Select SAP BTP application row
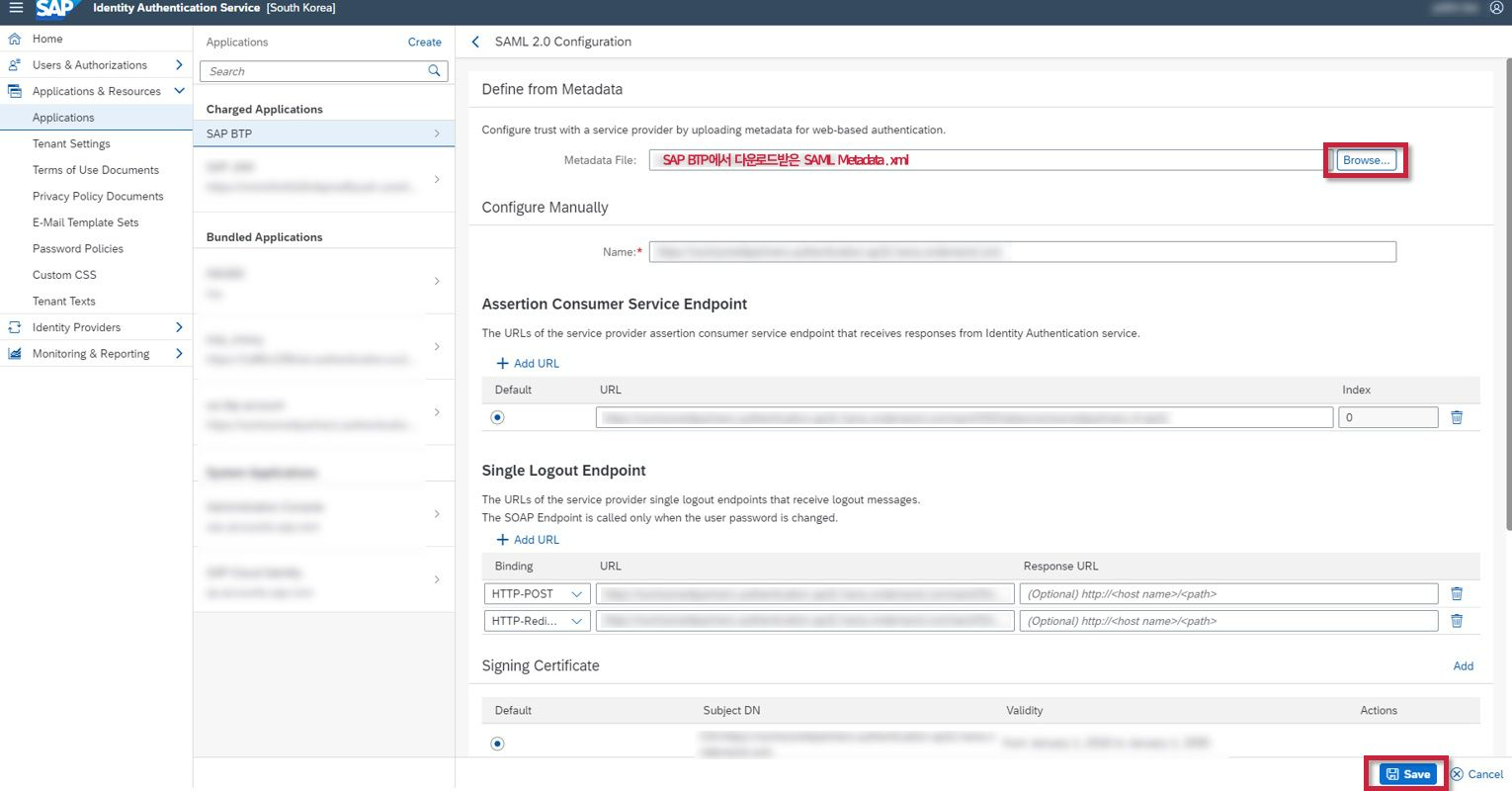 click(324, 133)
